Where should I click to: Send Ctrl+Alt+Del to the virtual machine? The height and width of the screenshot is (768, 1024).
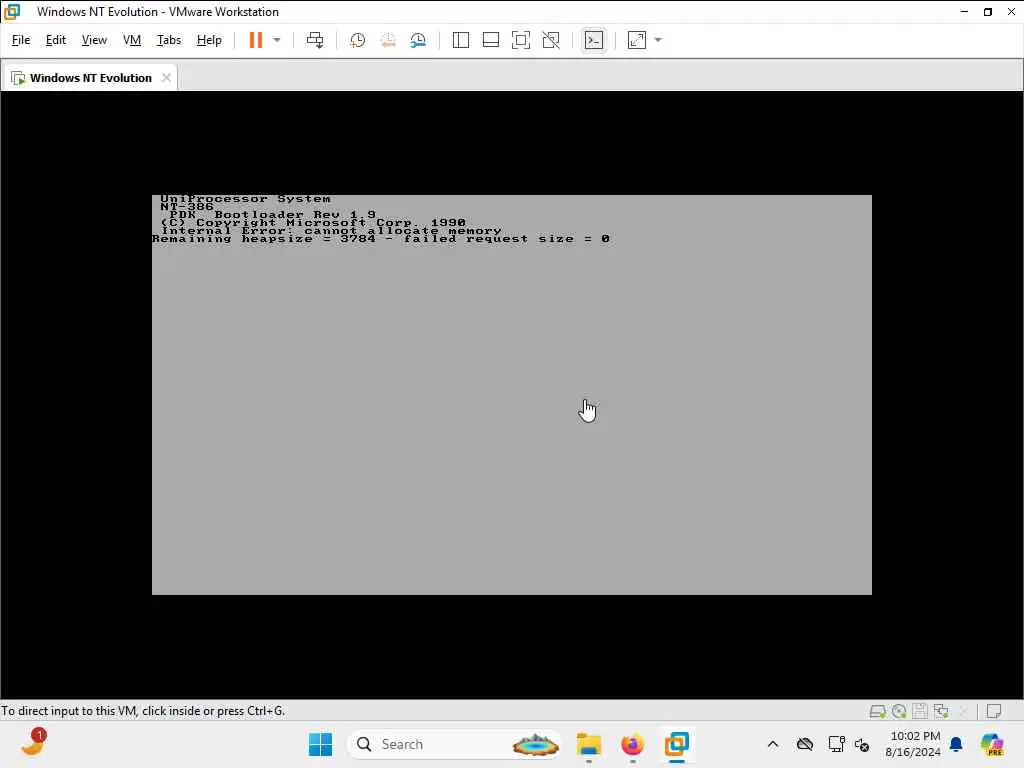pos(315,40)
